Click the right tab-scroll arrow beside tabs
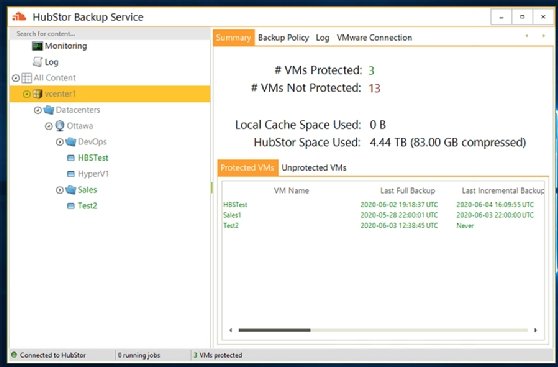The image size is (558, 367). coord(543,36)
